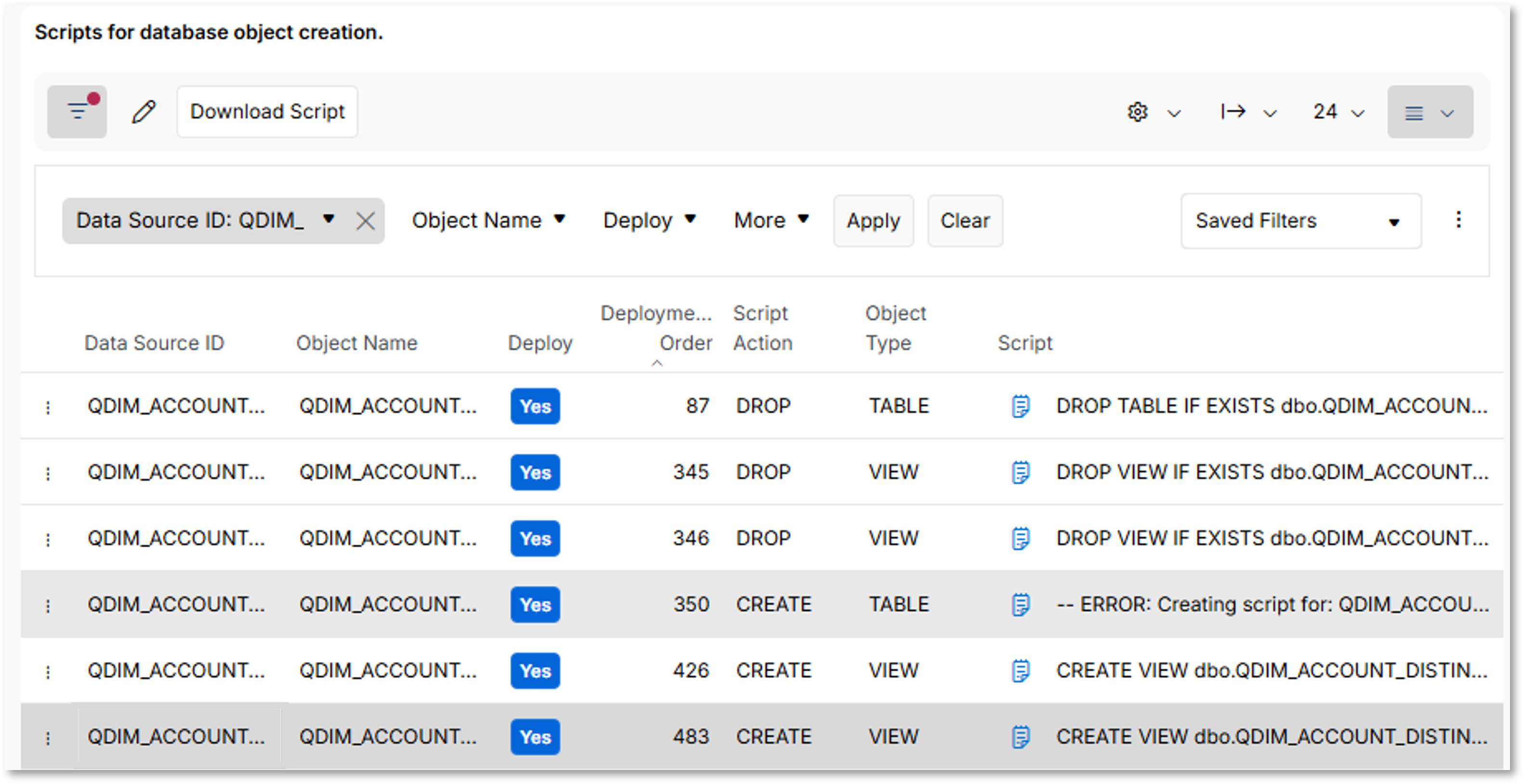1524x784 pixels.
Task: Open the More filters dropdown
Action: pyautogui.click(x=771, y=220)
